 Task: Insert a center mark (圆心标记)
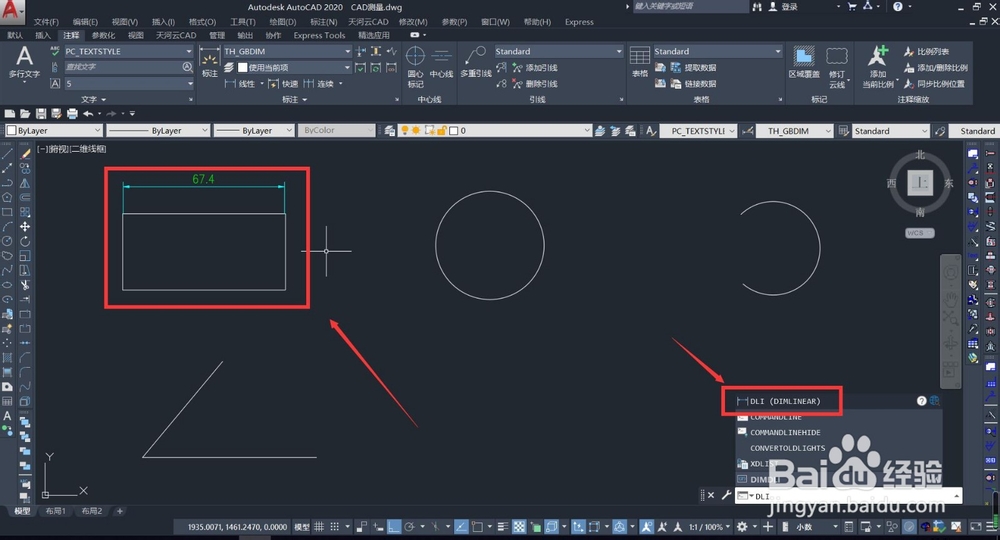(x=415, y=67)
